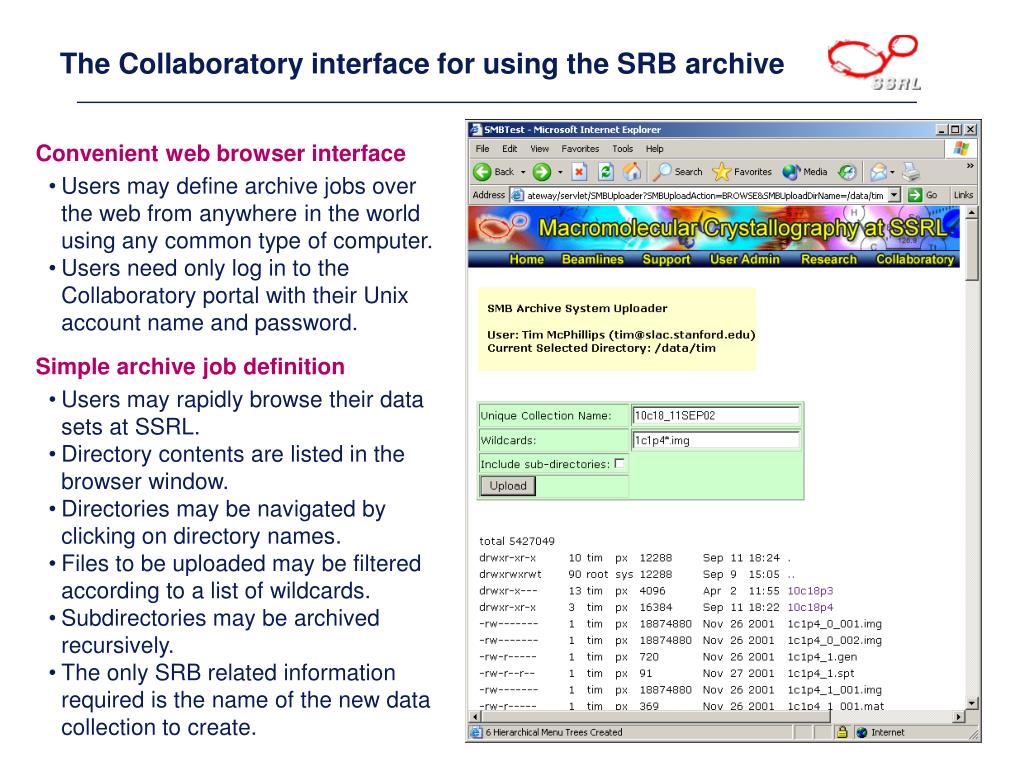Open the 10c18p4 directory link

point(810,607)
